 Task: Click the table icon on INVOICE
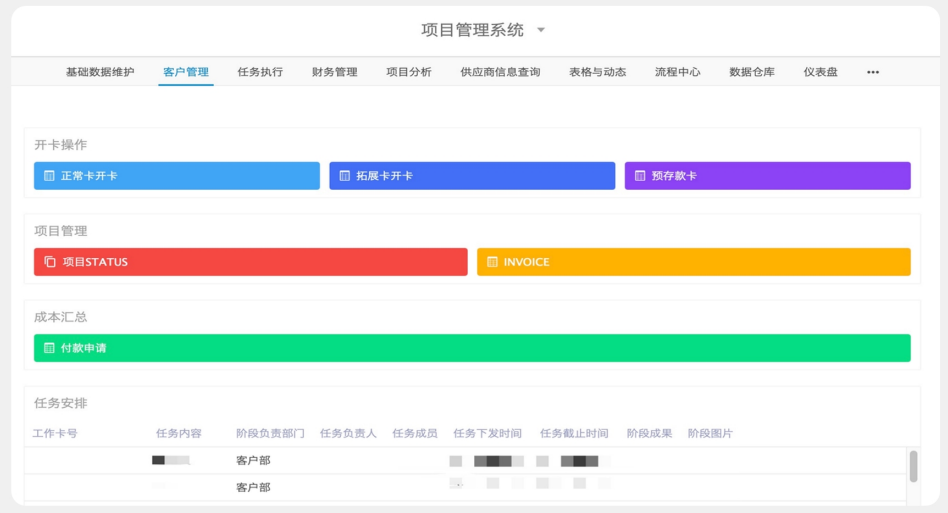492,262
